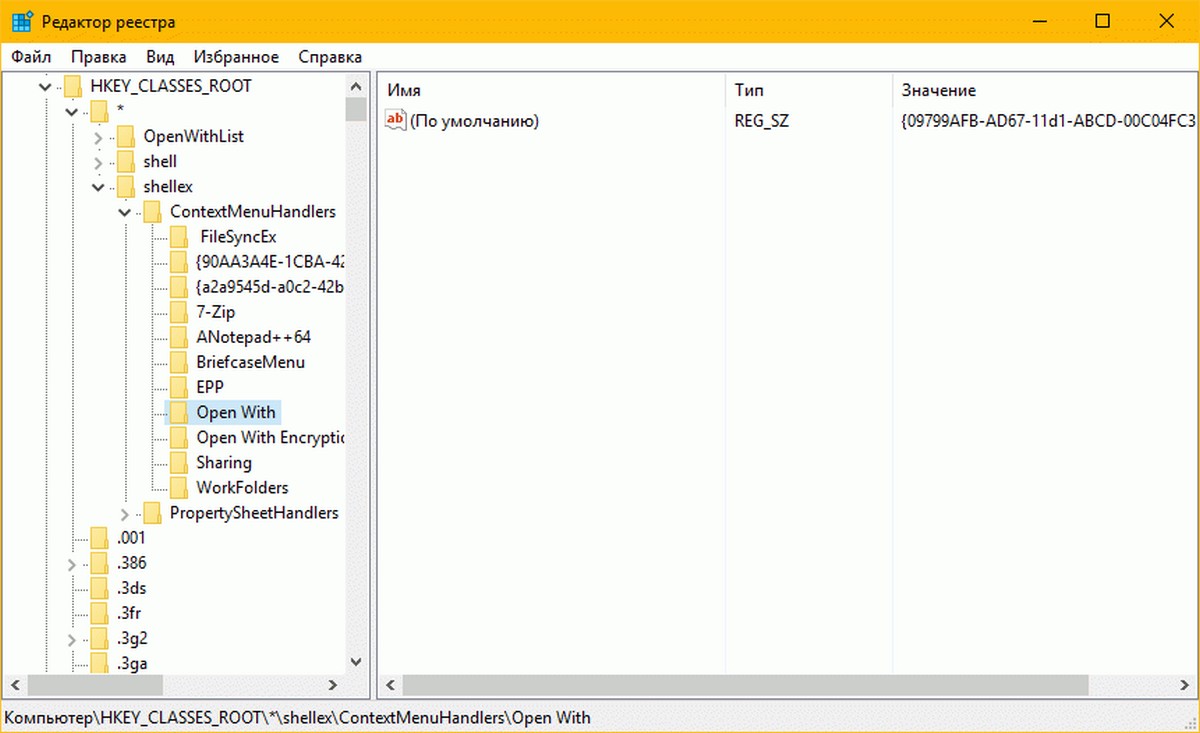Image resolution: width=1200 pixels, height=733 pixels.
Task: Open the Файл menu
Action: (31, 57)
